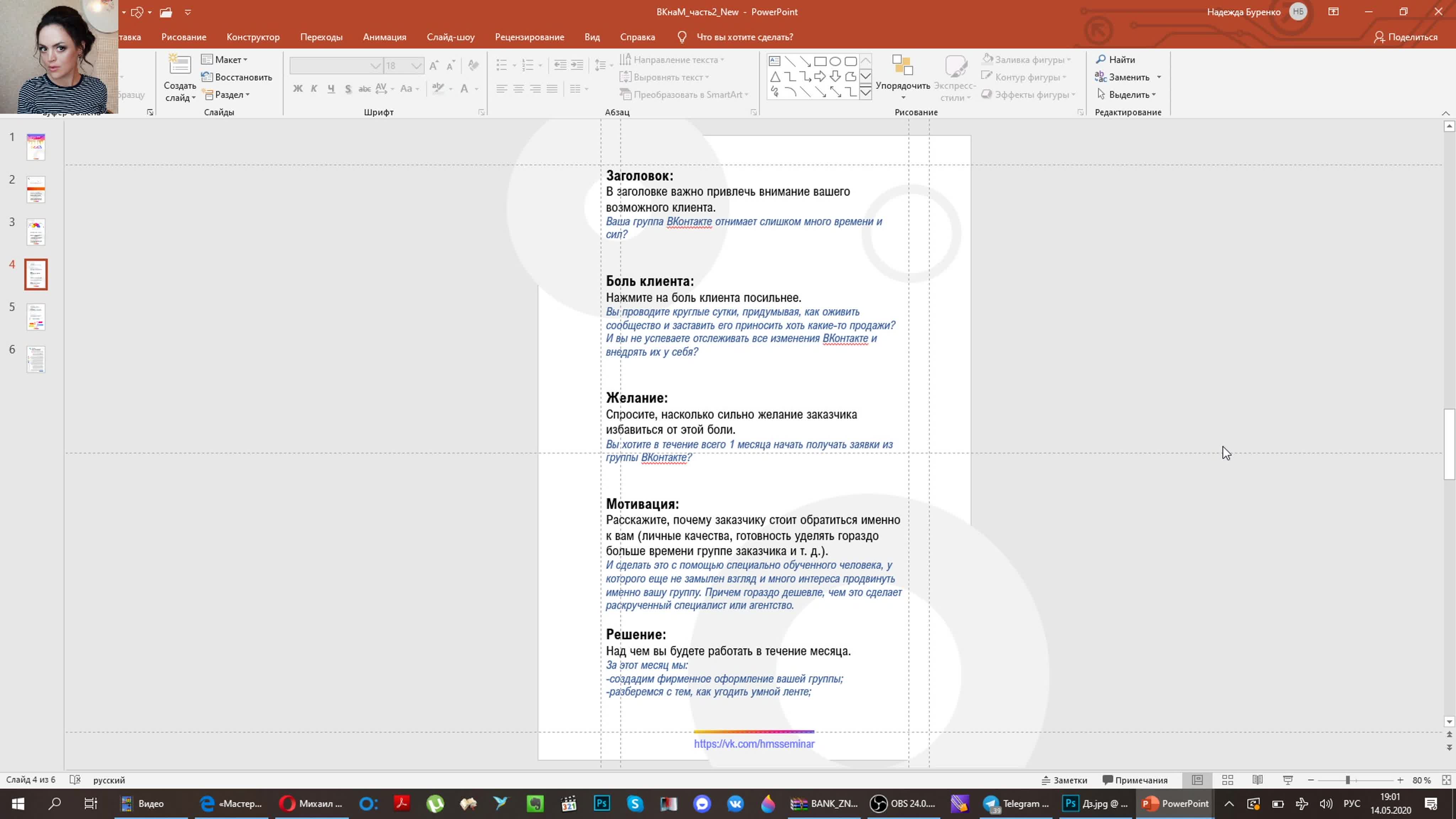The image size is (1456, 819).
Task: Open the Aa change case menu
Action: 409,89
